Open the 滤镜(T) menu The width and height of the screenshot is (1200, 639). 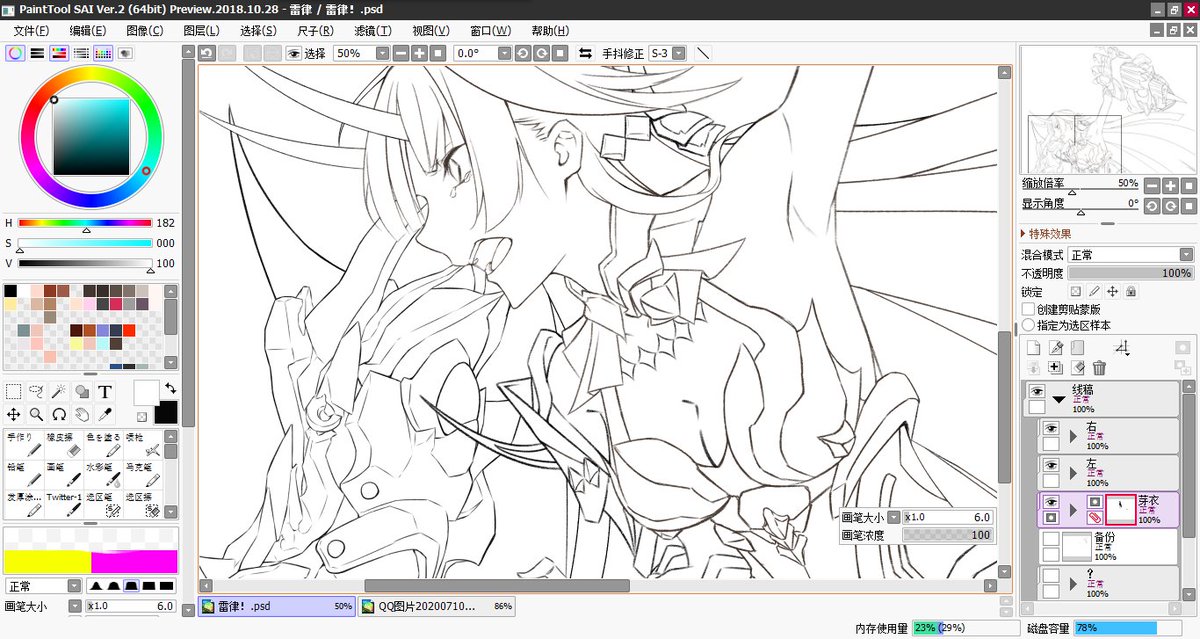click(372, 31)
